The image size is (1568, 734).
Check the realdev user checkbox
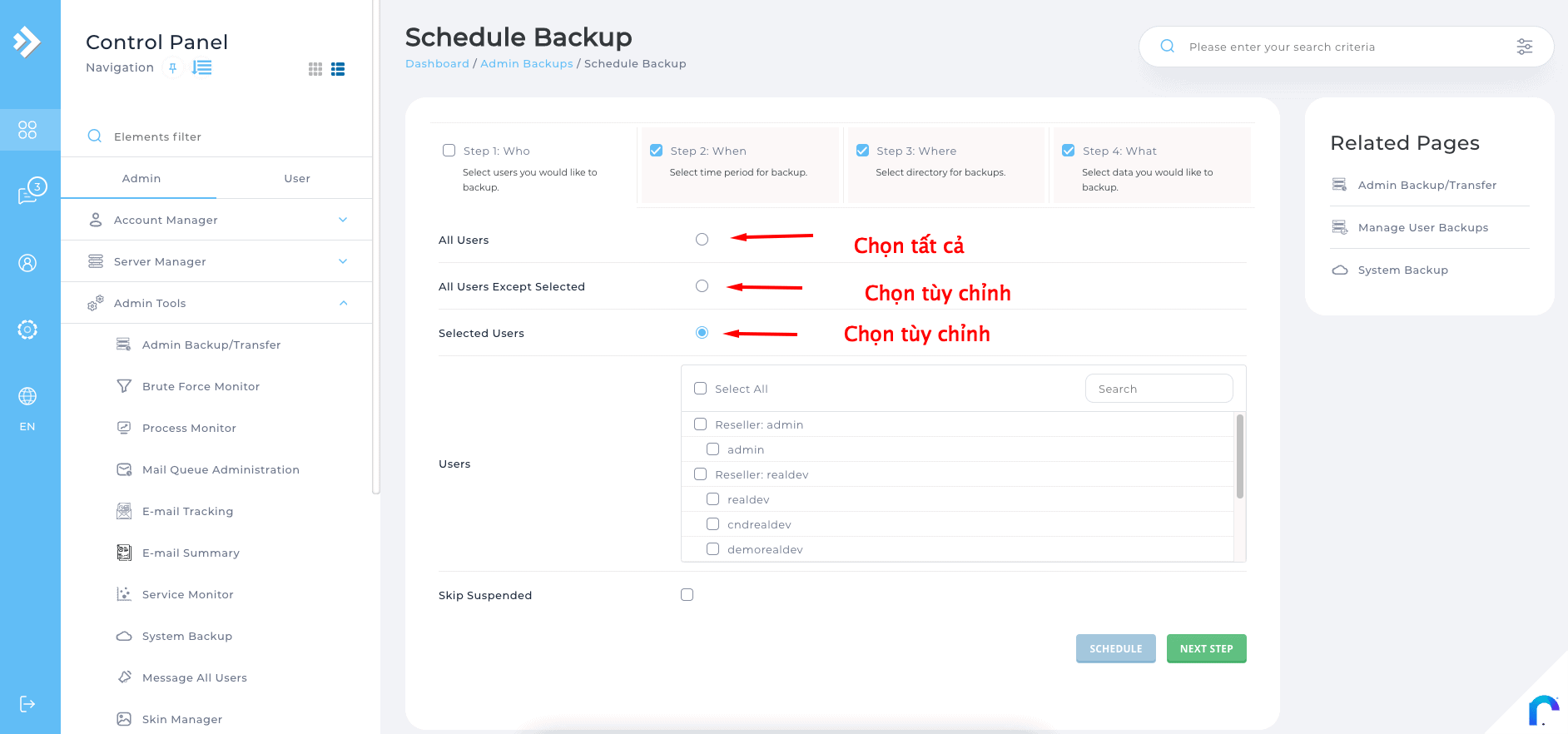coord(713,499)
